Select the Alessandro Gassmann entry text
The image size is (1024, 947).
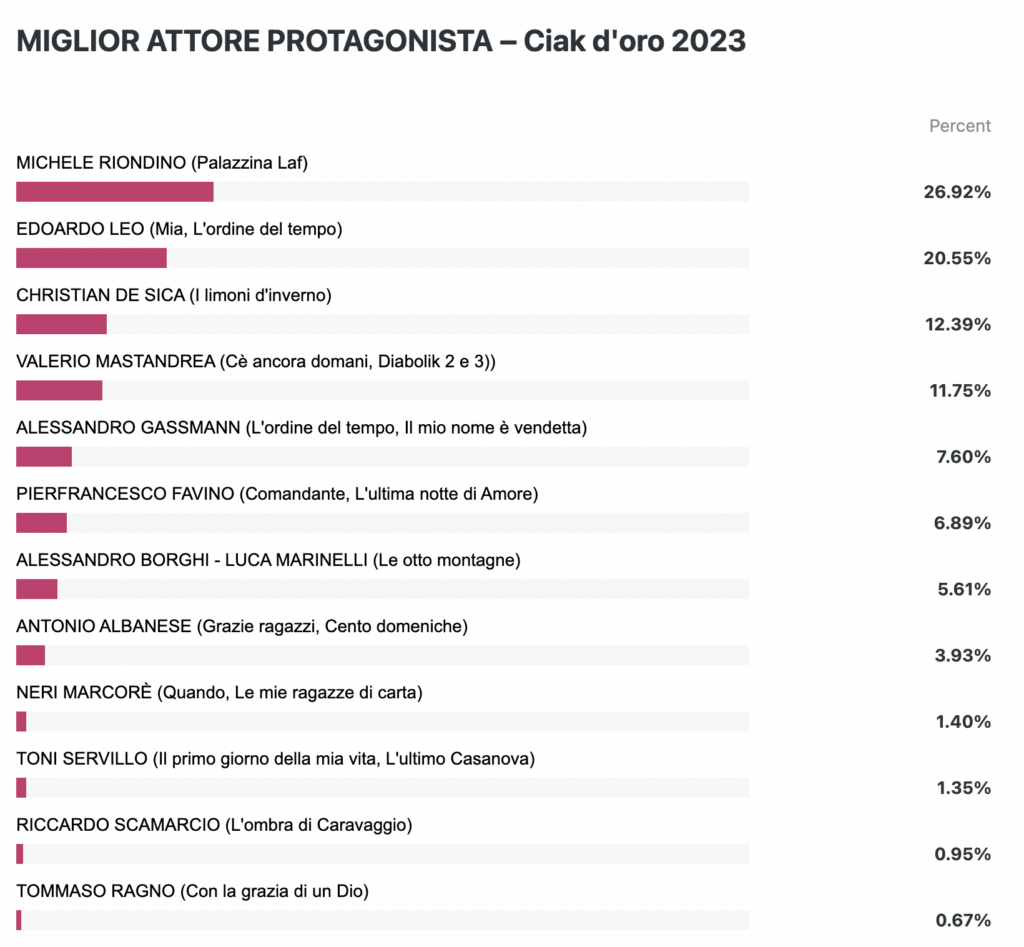pos(302,428)
